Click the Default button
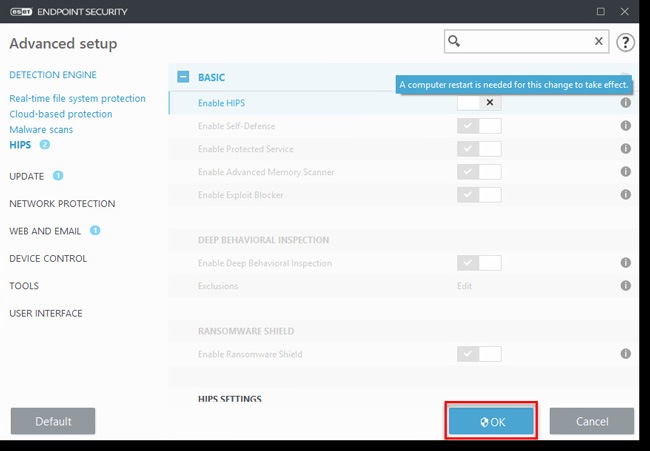The height and width of the screenshot is (451, 650). tap(53, 421)
